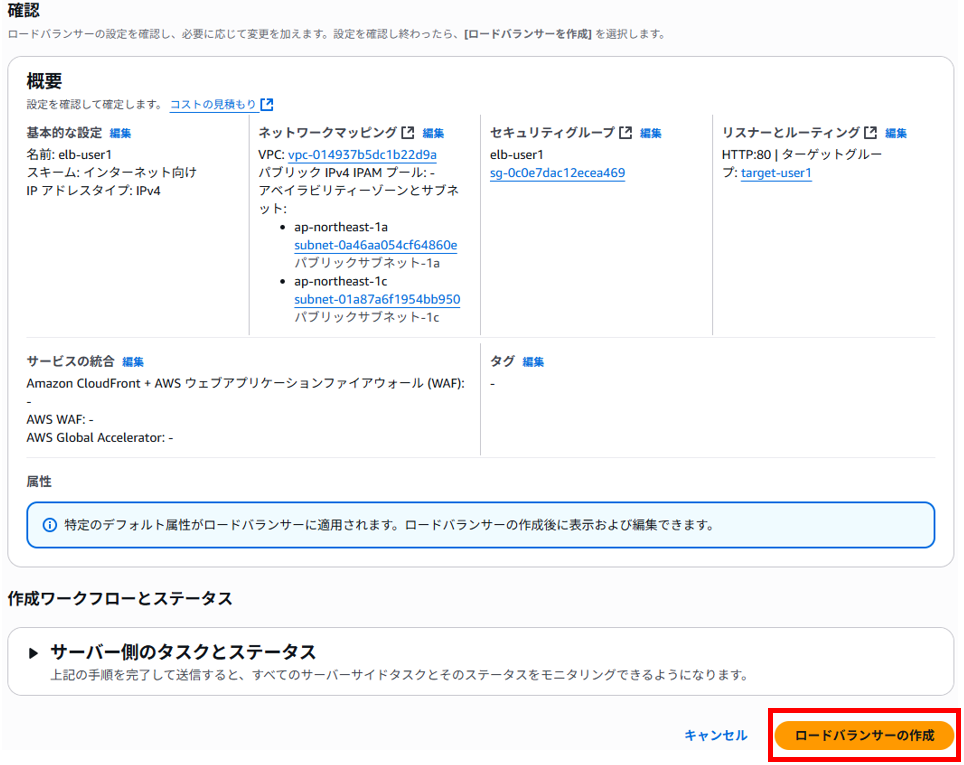Screen dimensions: 964x765
Task: Click 編集 next to サービスの統合
Action: pyautogui.click(x=133, y=362)
